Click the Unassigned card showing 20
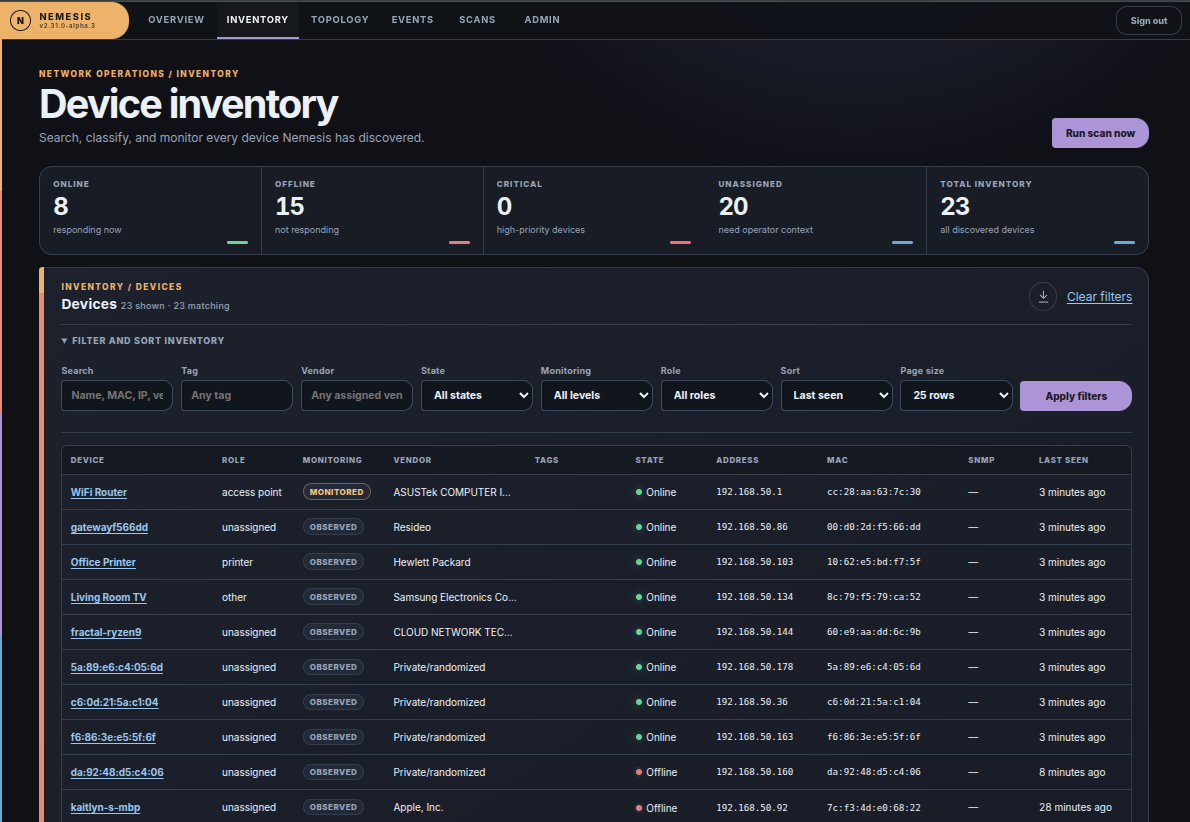Image resolution: width=1190 pixels, height=822 pixels. tap(815, 210)
